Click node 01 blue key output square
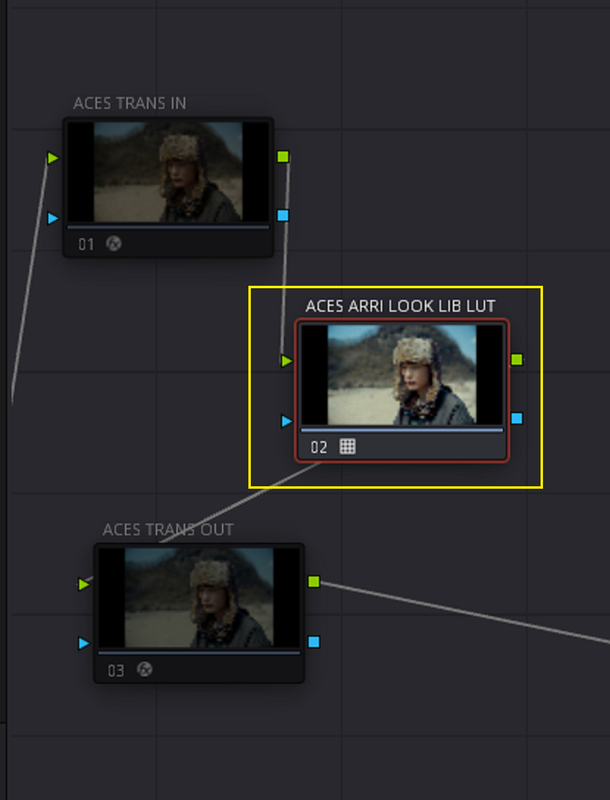Screen dimensions: 610x800 pyautogui.click(x=283, y=215)
